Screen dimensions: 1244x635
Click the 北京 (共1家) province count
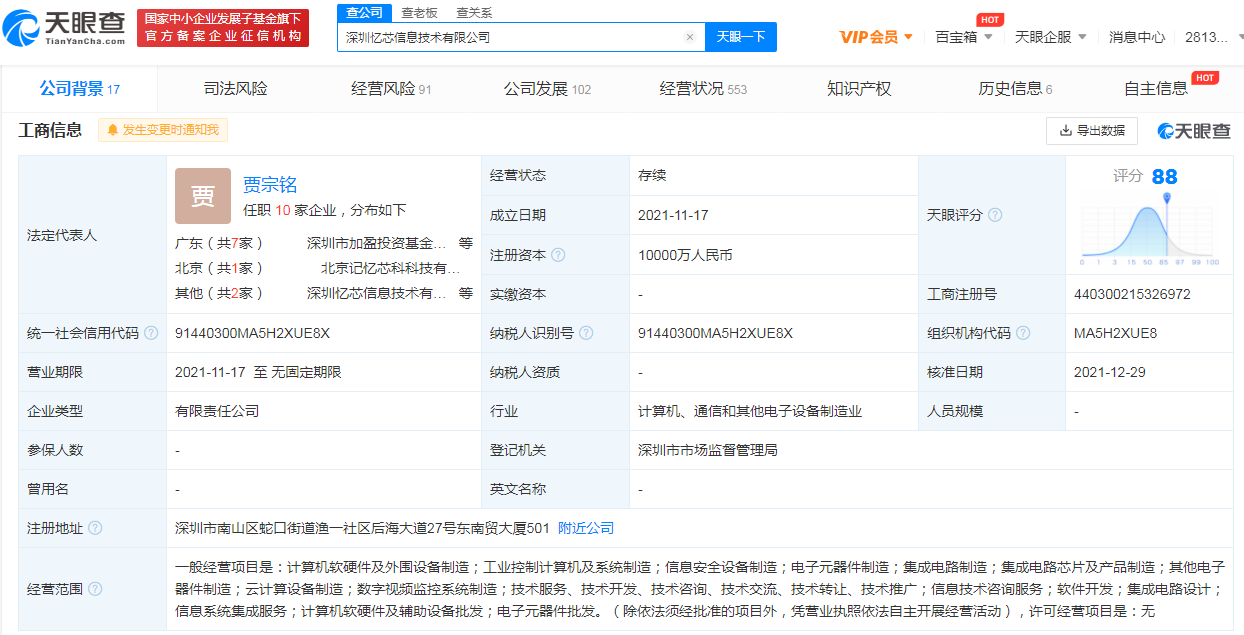[x=220, y=268]
